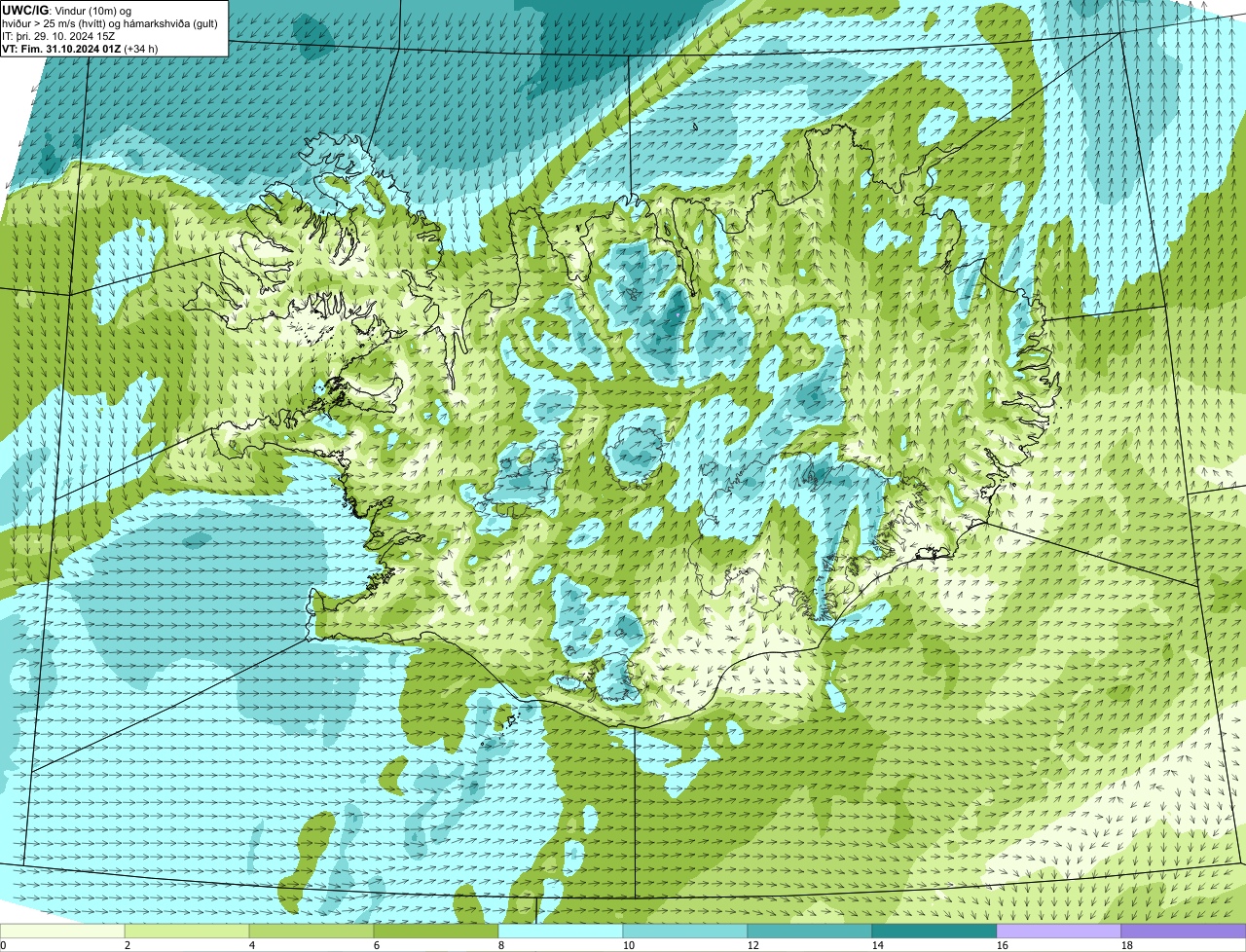Click the legend scale label '10'
This screenshot has height=952, width=1246.
[629, 945]
